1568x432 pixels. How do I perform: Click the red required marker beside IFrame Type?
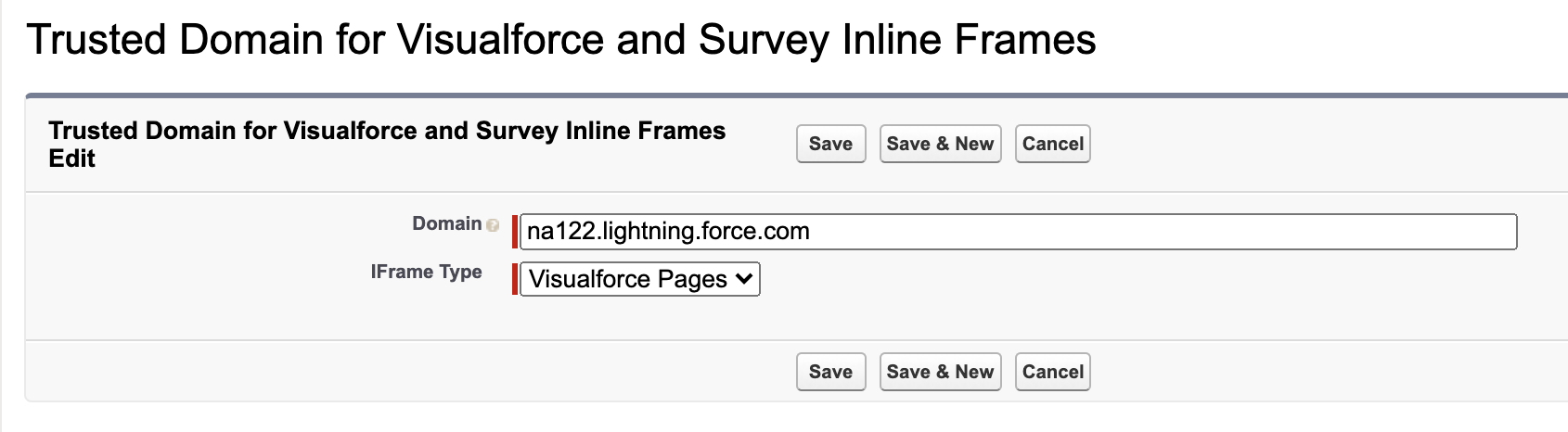514,279
